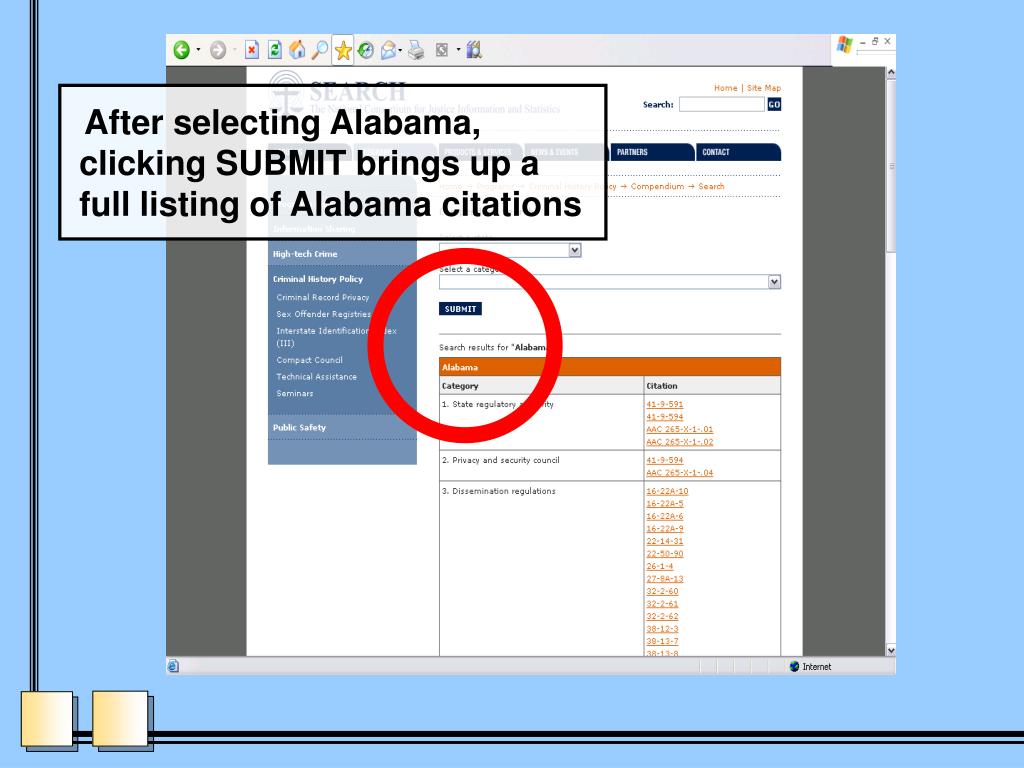1024x768 pixels.
Task: Click the browser scrollbar up arrow
Action: [x=891, y=73]
